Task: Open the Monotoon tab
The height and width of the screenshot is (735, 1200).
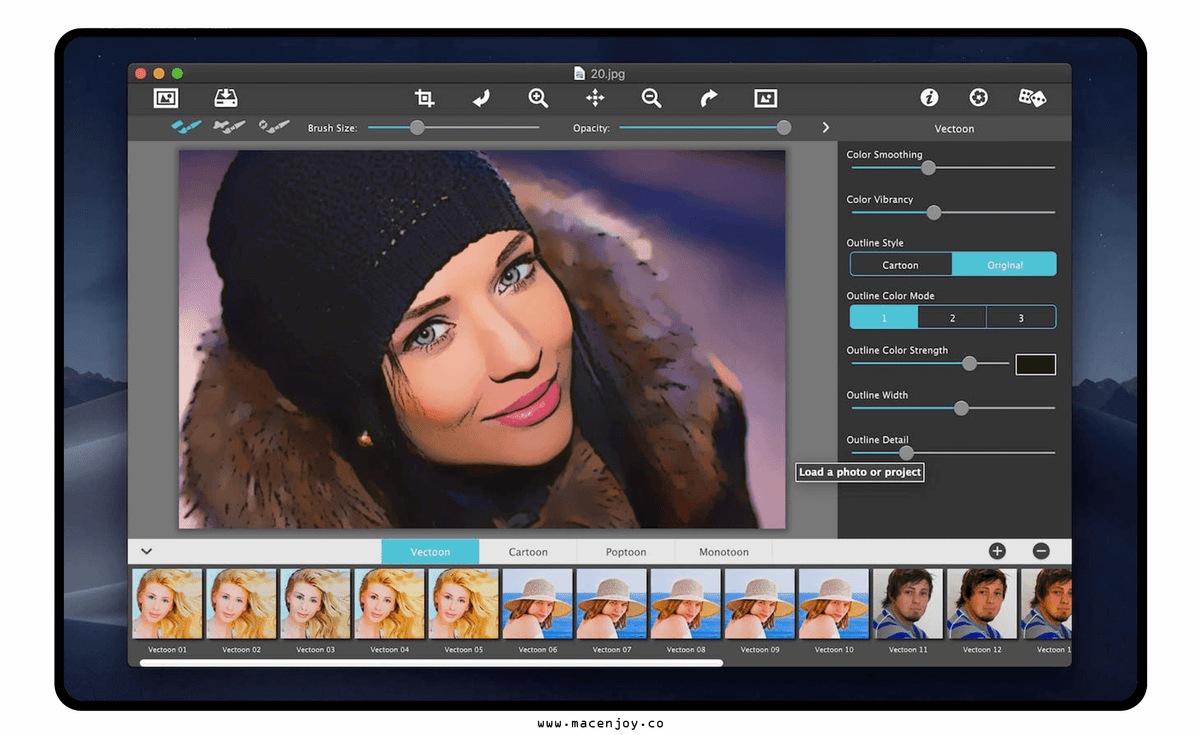Action: tap(724, 551)
